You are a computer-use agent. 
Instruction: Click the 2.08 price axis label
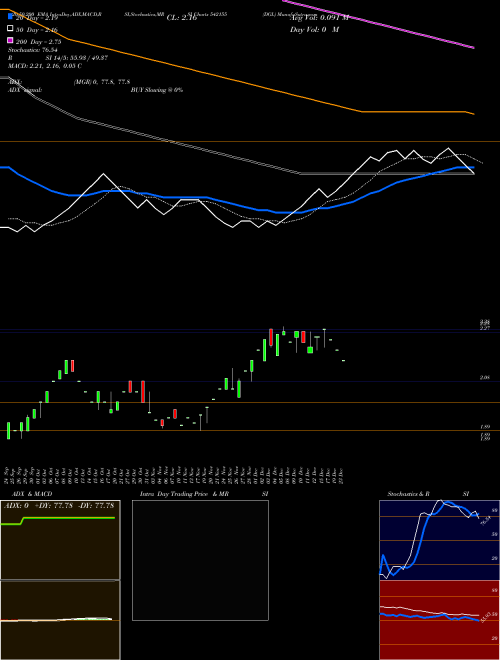tap(484, 378)
